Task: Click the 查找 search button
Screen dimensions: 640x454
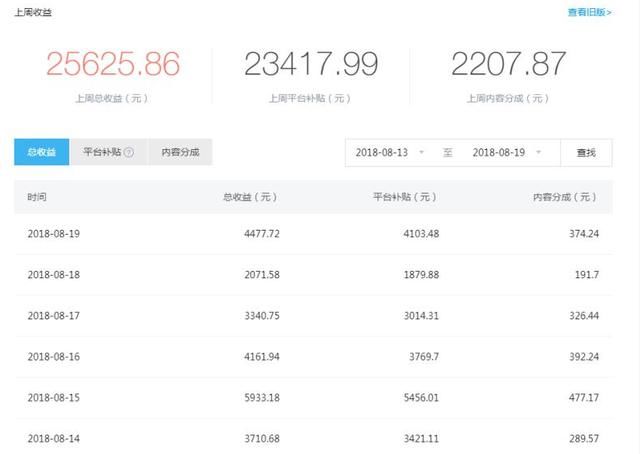Action: tap(586, 153)
